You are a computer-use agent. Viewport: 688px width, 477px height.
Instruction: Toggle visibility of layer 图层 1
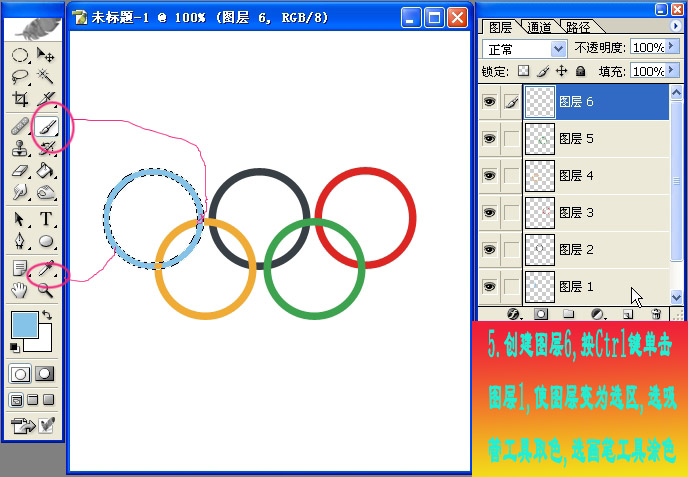(489, 286)
